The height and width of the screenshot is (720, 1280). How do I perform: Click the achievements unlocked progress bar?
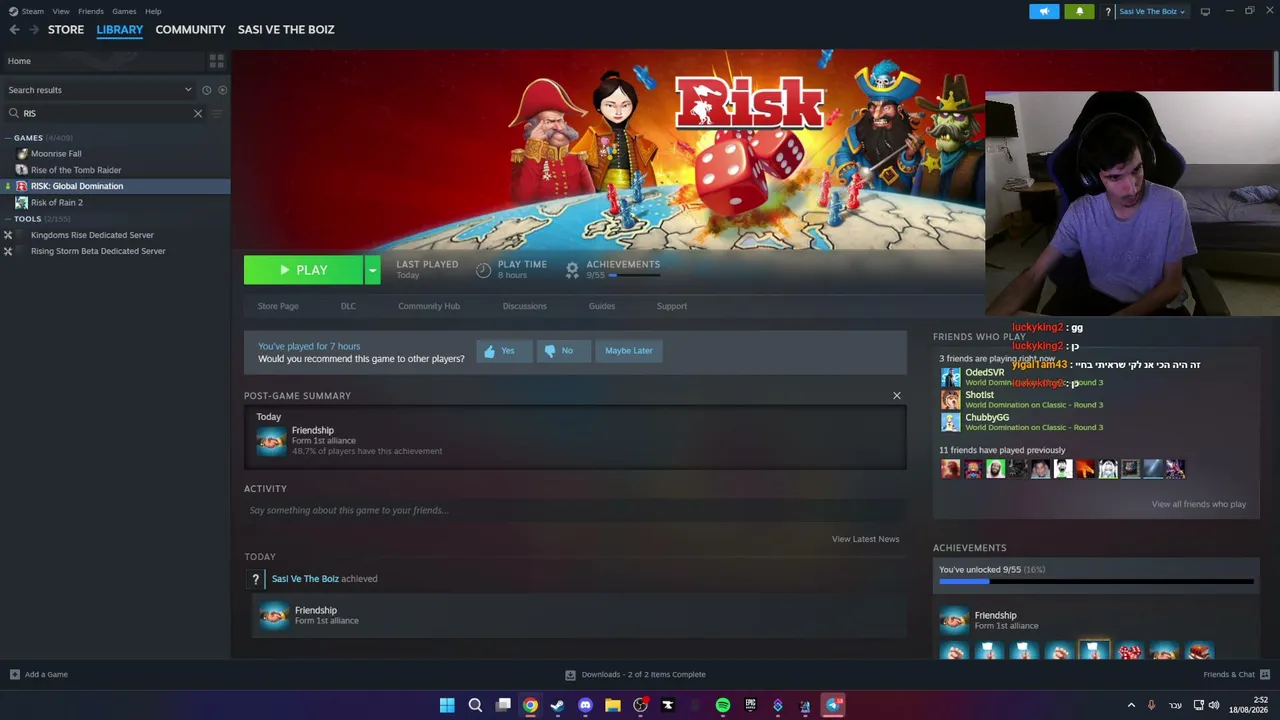tap(1096, 581)
